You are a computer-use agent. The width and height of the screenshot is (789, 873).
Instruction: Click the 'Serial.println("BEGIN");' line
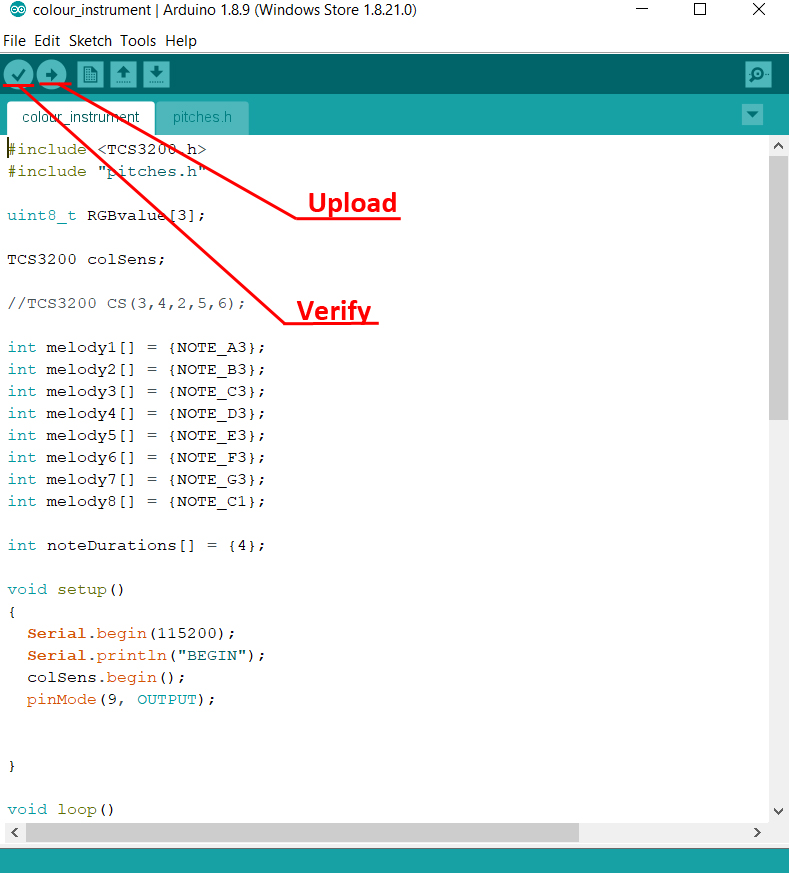pyautogui.click(x=146, y=656)
